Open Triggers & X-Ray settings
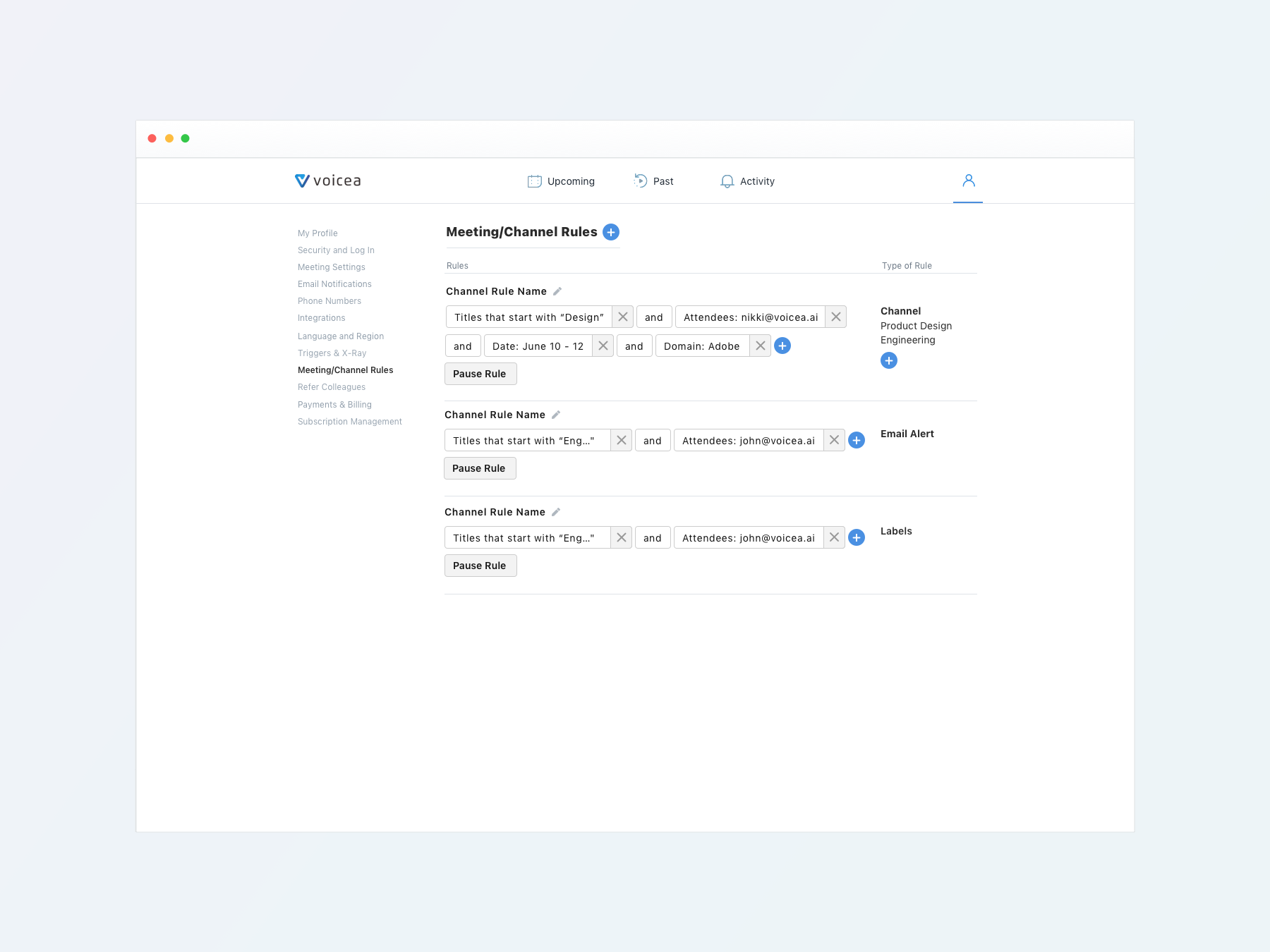The width and height of the screenshot is (1270, 952). click(x=332, y=353)
